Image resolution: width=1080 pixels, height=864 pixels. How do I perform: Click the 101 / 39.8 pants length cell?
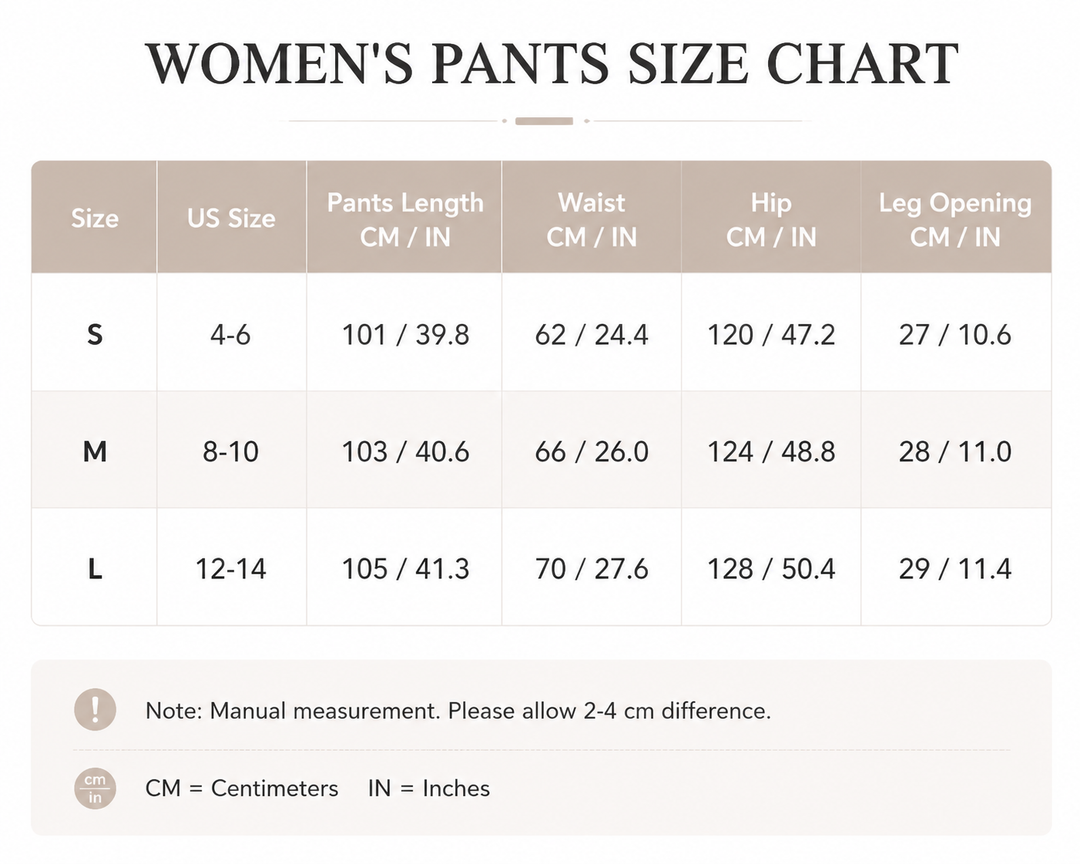(406, 335)
